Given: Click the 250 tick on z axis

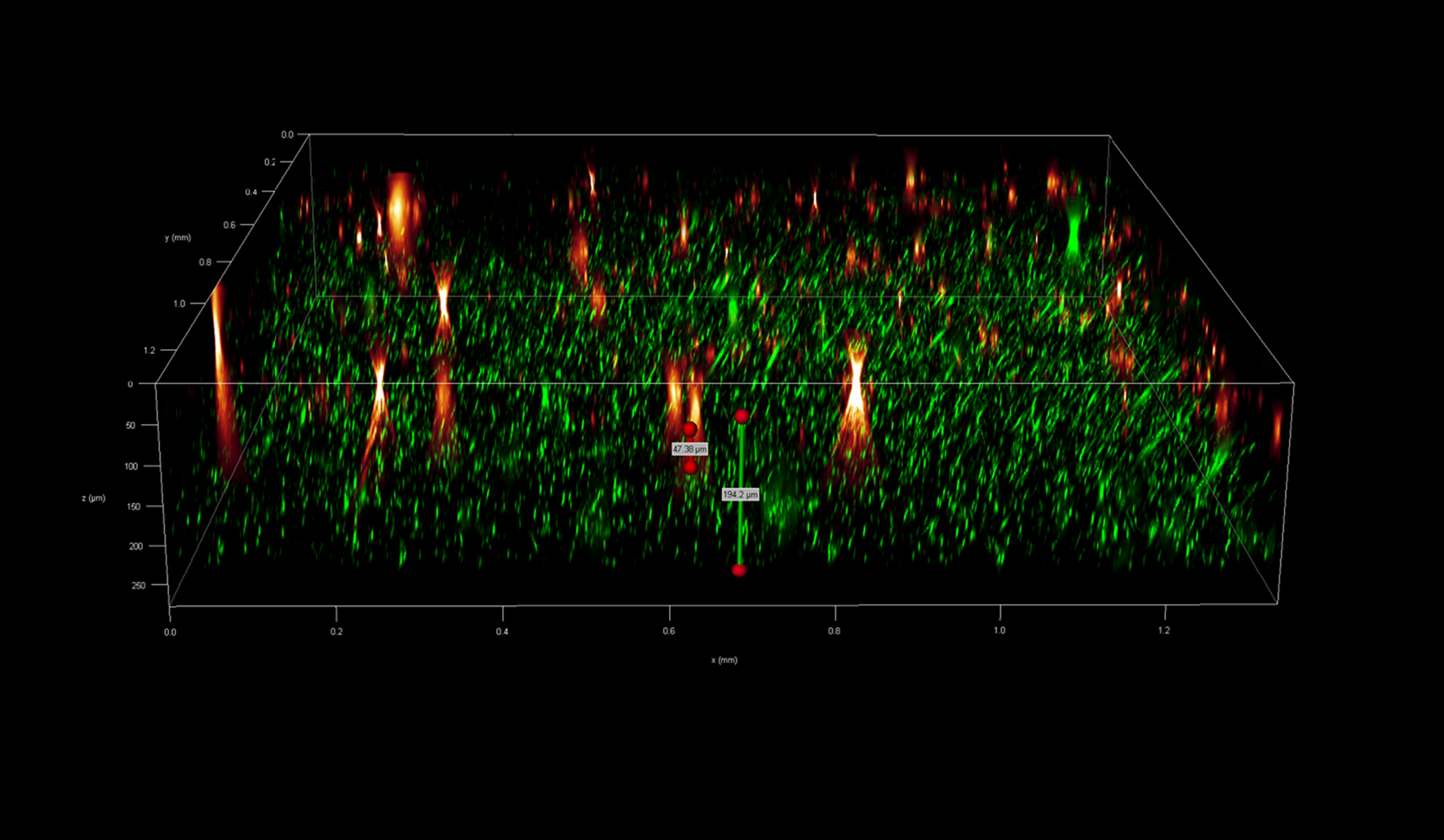Looking at the screenshot, I should [138, 586].
